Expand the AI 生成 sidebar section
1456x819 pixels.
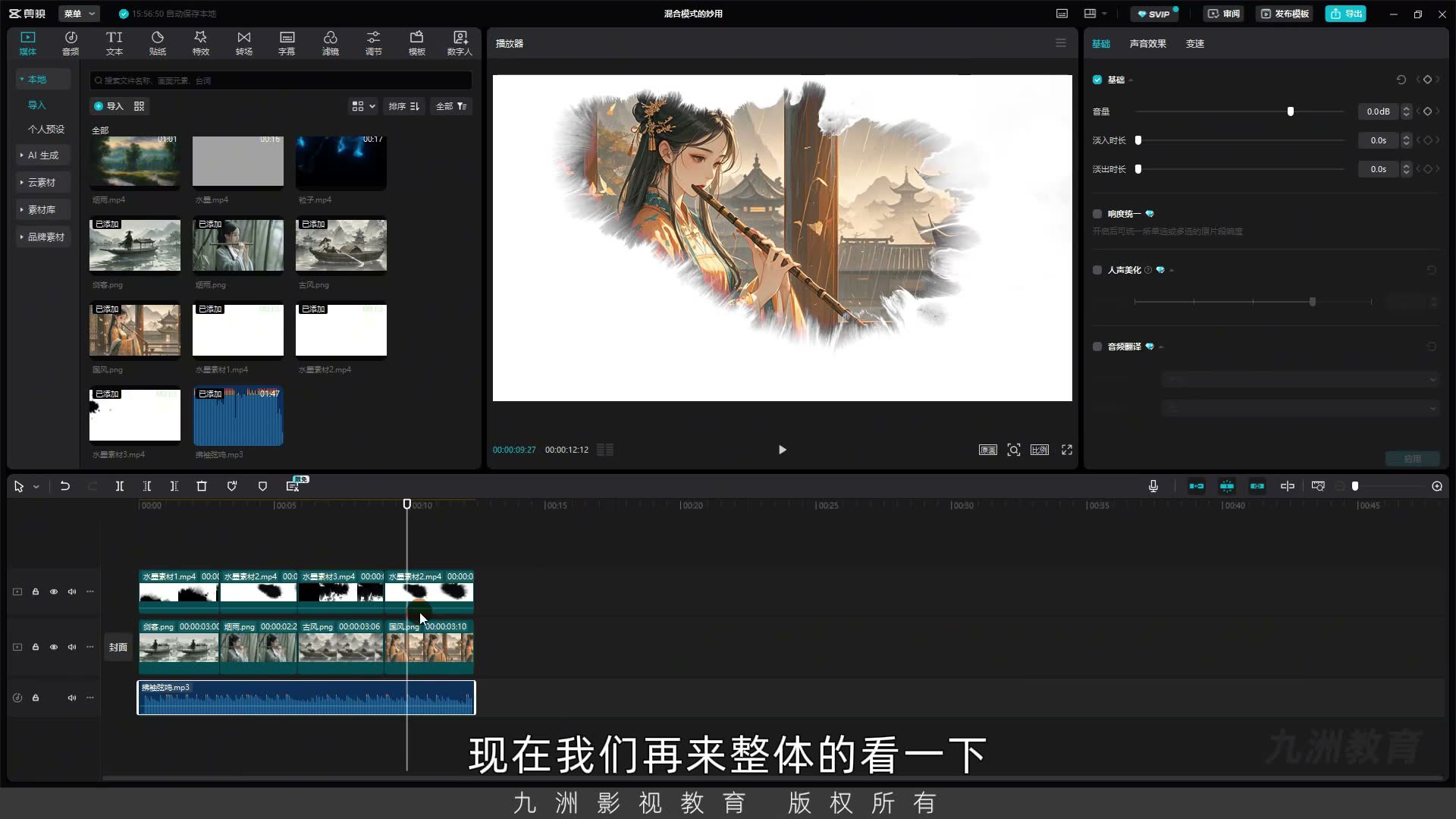click(43, 155)
